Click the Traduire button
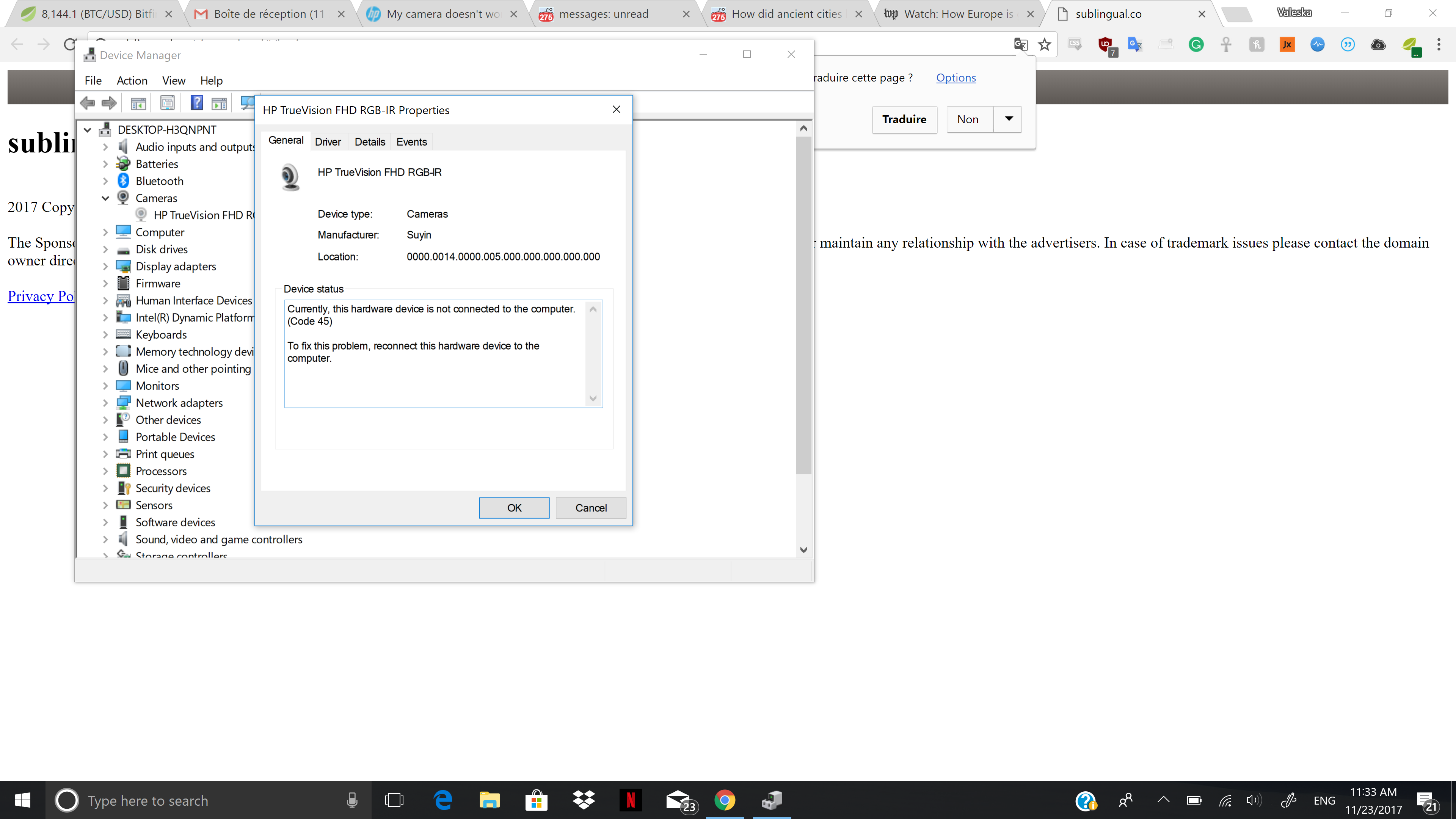The image size is (1456, 819). coord(904,119)
